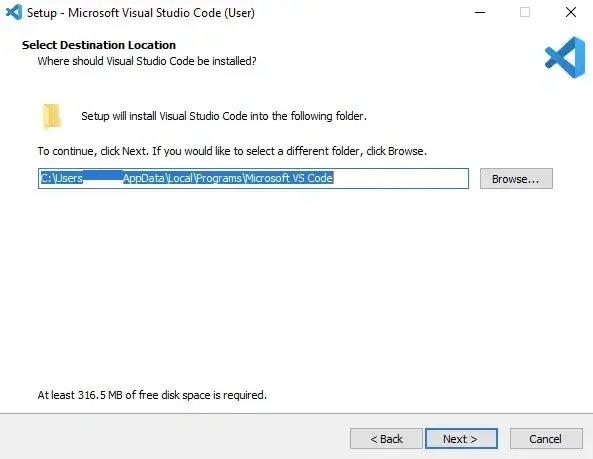Click the 'Setup - Microsoft Visual Studio Code' title

pos(141,13)
